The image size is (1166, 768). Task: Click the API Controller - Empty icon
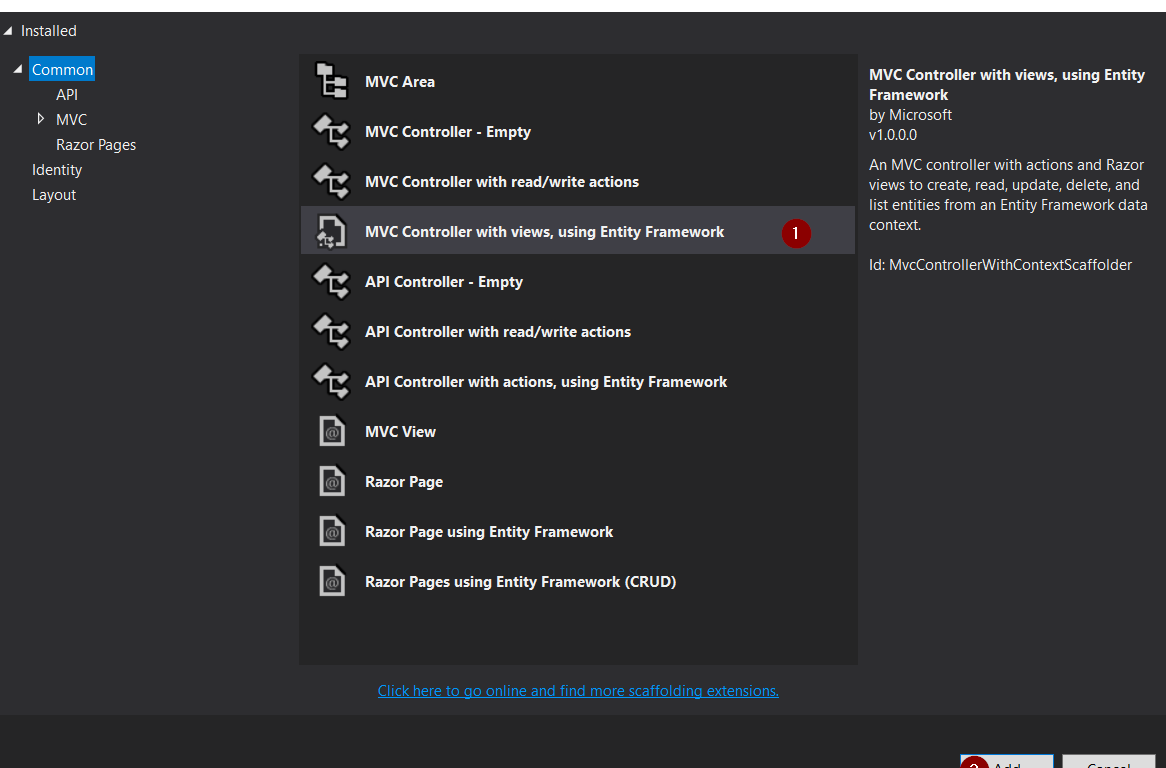click(x=331, y=281)
